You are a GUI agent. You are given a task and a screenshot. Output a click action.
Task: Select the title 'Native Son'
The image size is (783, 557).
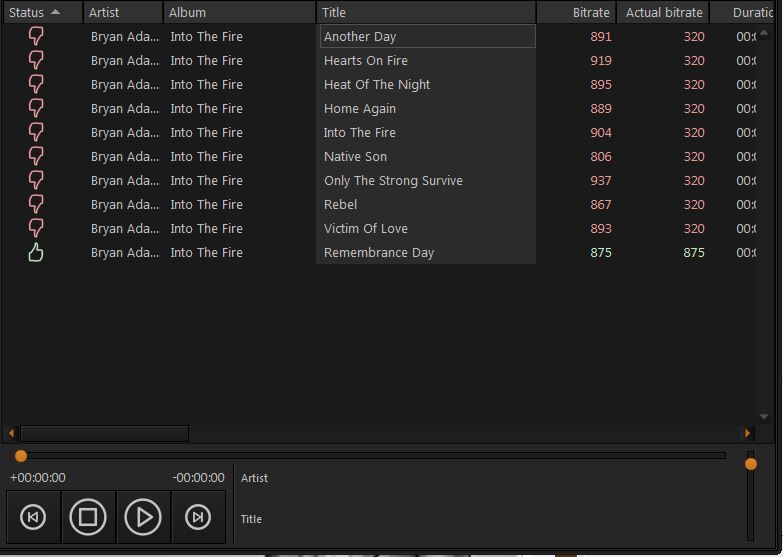point(355,156)
